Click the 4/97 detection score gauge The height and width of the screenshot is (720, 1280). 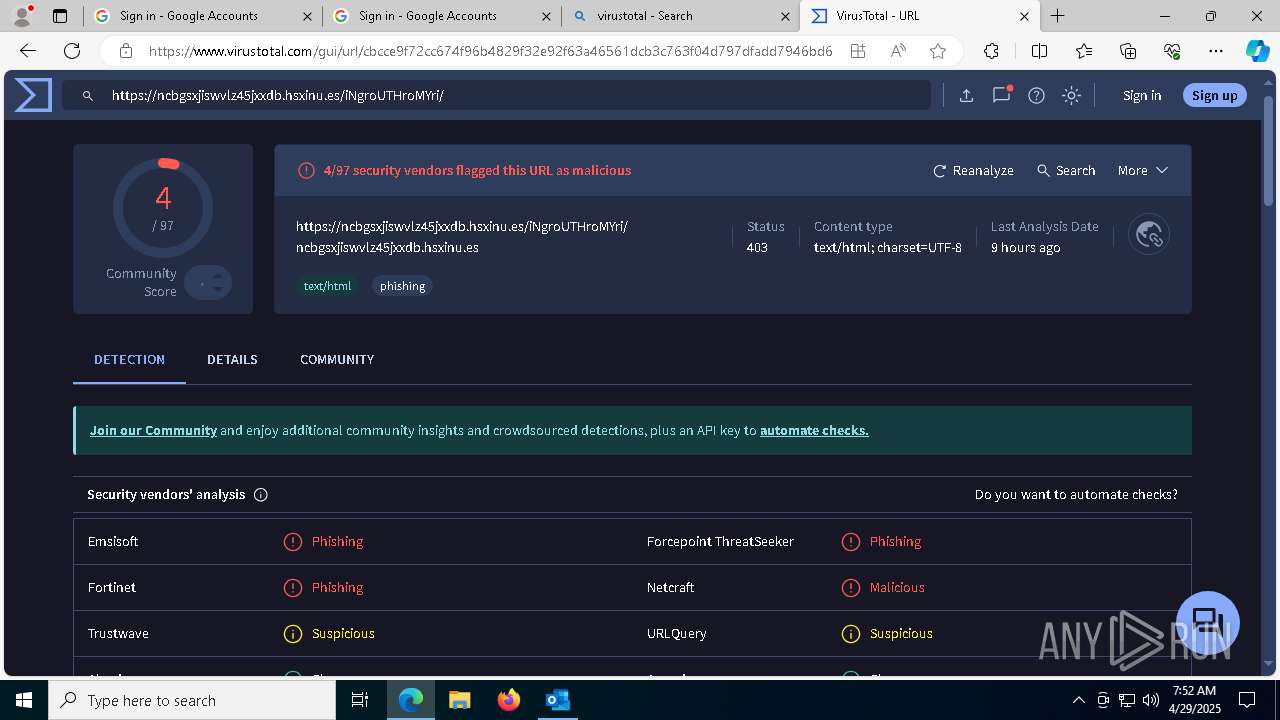pyautogui.click(x=163, y=209)
